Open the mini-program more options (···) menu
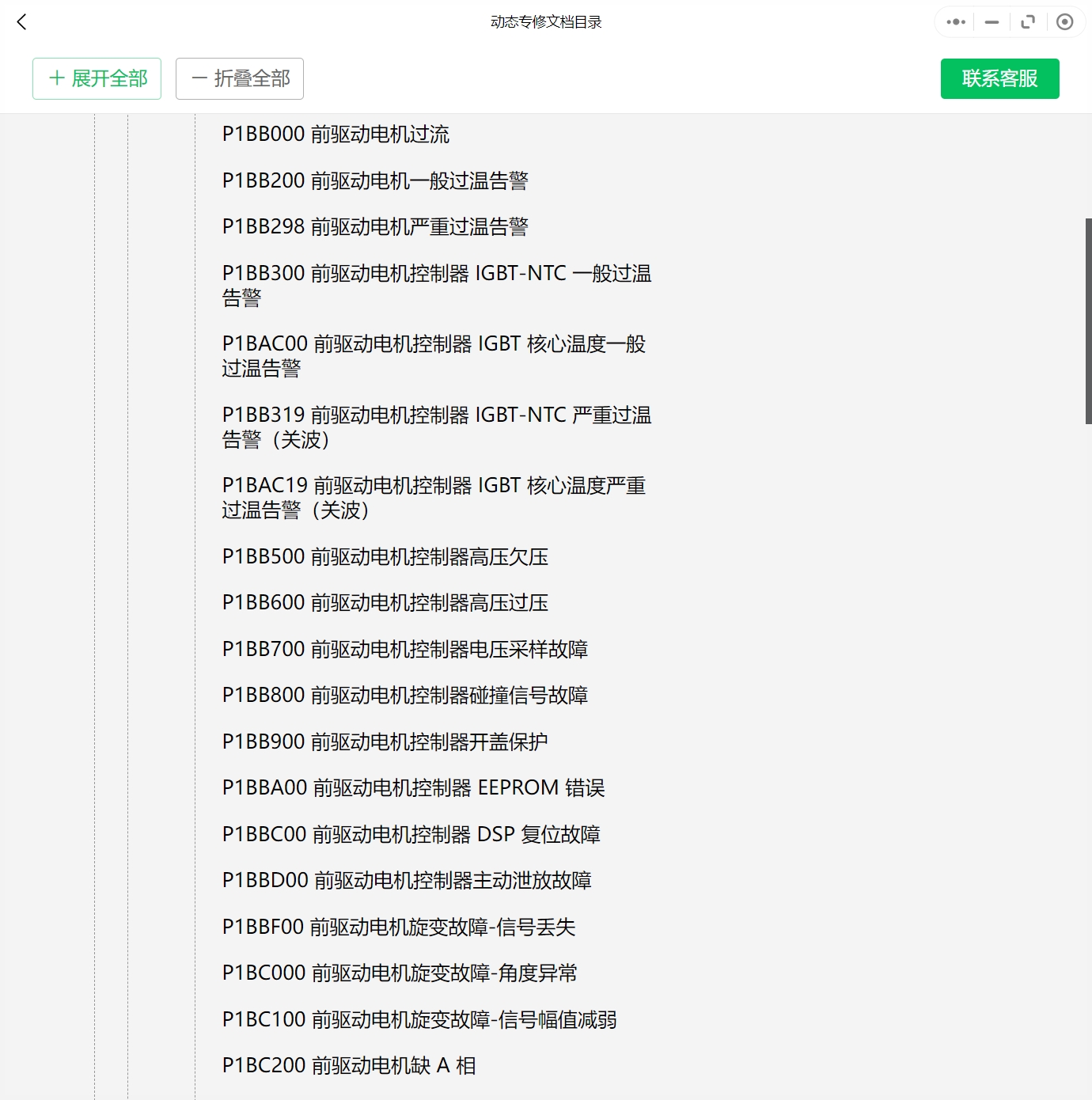The height and width of the screenshot is (1100, 1092). [x=954, y=21]
